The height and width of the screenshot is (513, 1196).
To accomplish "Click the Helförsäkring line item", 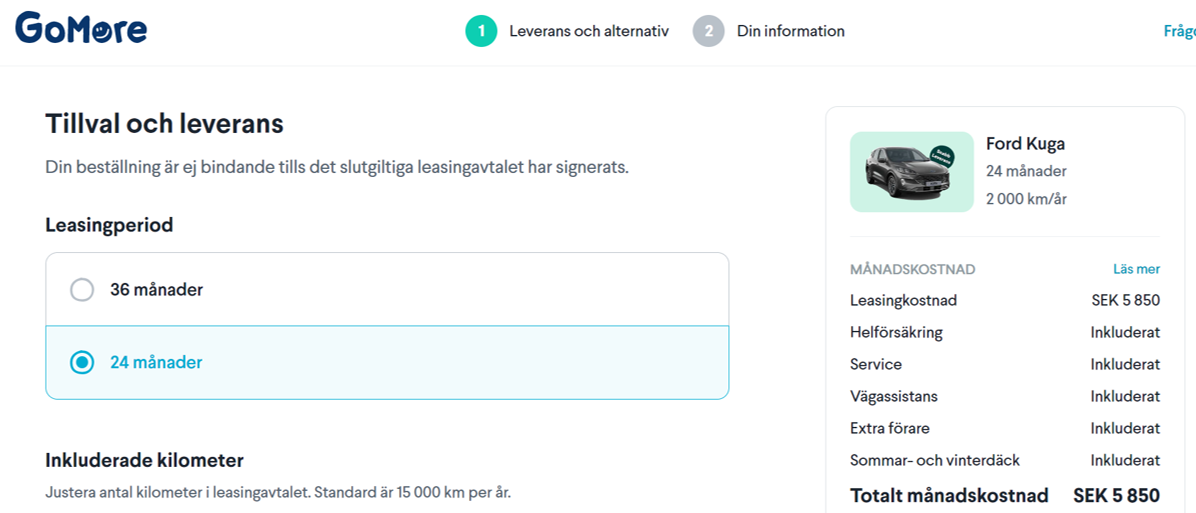I will pos(896,332).
